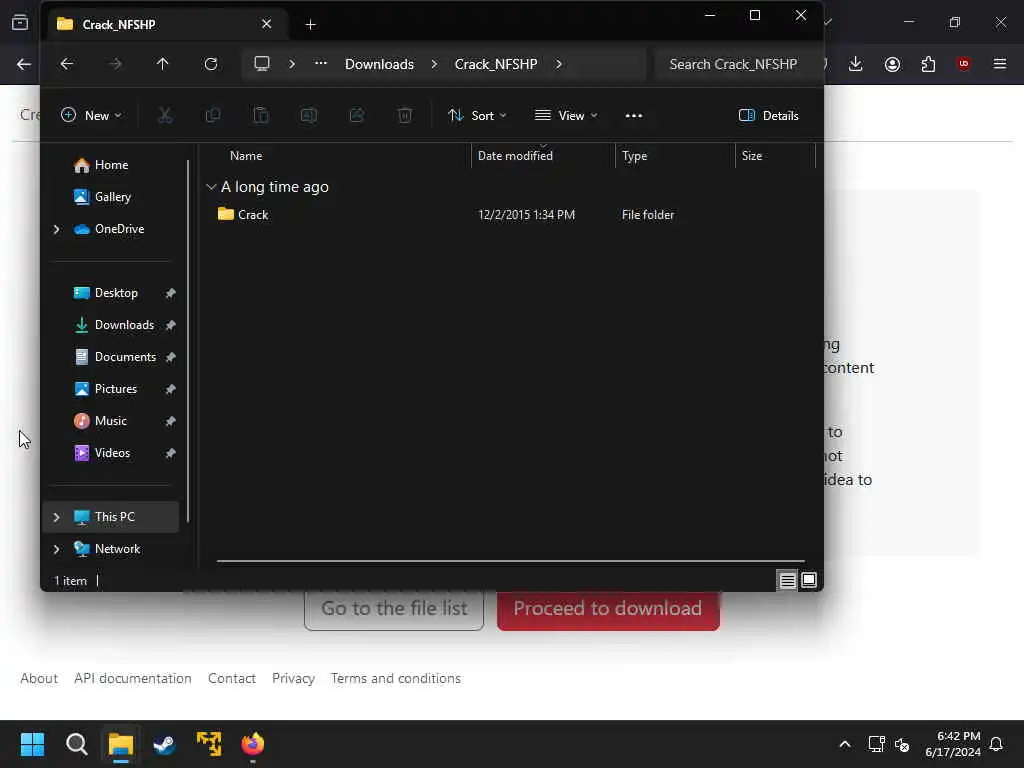Open the New item dropdown
Screen dimensions: 1024x768
click(91, 116)
